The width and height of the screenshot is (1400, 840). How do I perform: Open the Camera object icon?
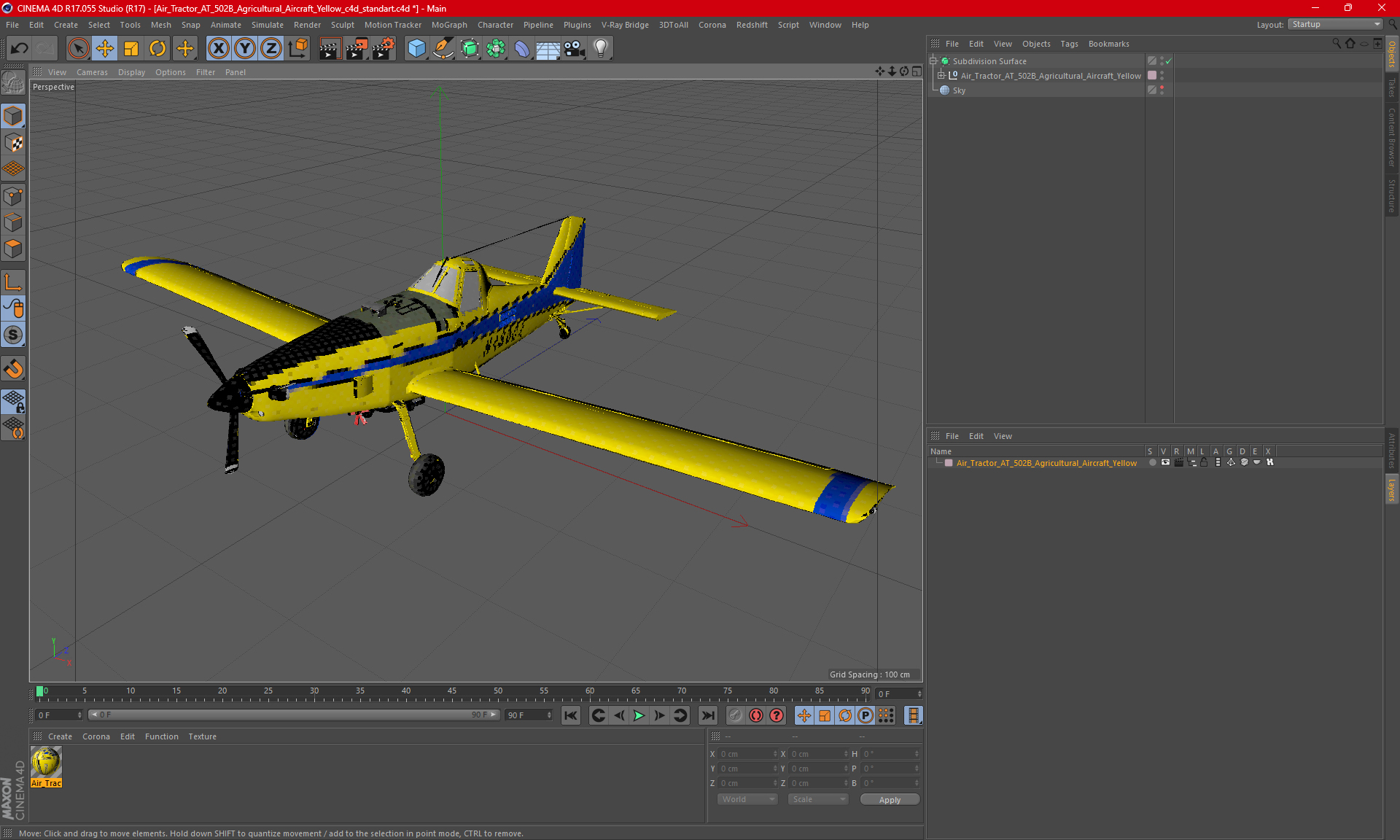click(x=574, y=49)
